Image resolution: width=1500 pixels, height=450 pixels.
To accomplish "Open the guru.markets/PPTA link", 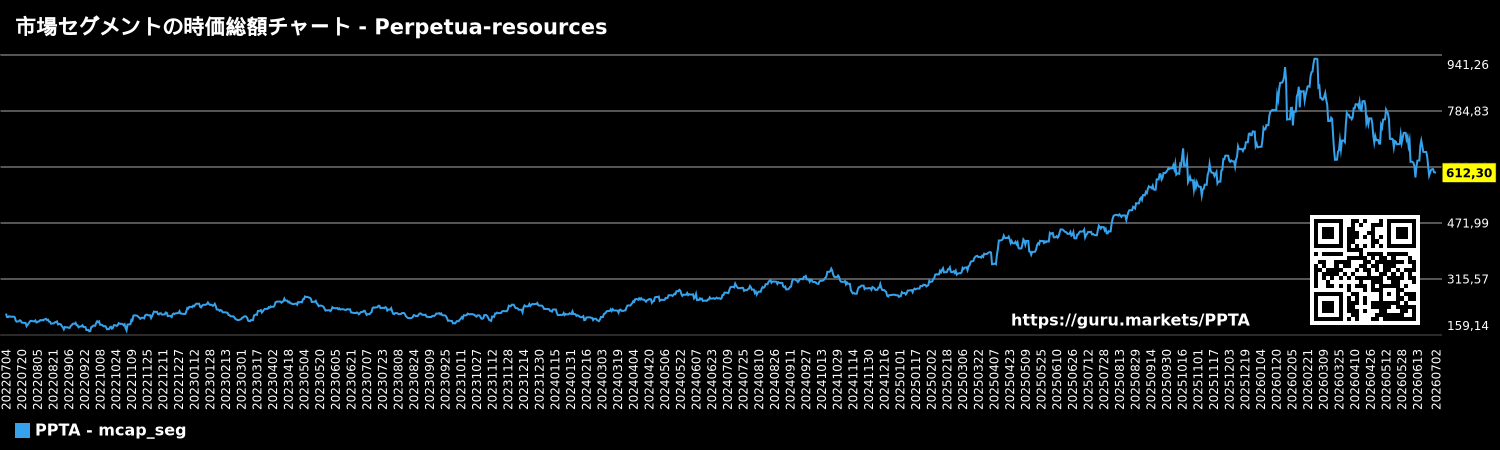I will coord(1130,320).
